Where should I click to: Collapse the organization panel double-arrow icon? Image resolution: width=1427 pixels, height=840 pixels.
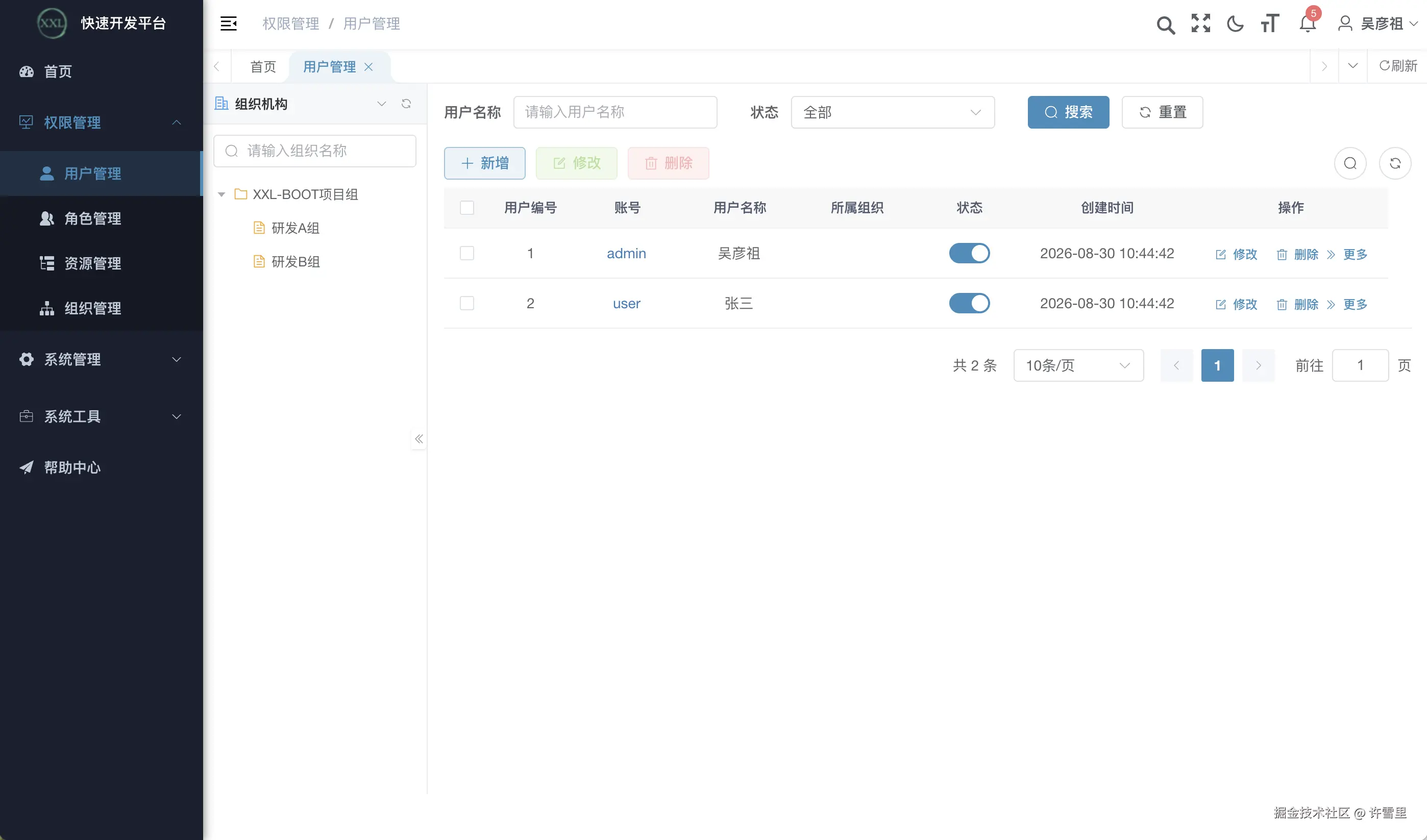click(x=419, y=439)
